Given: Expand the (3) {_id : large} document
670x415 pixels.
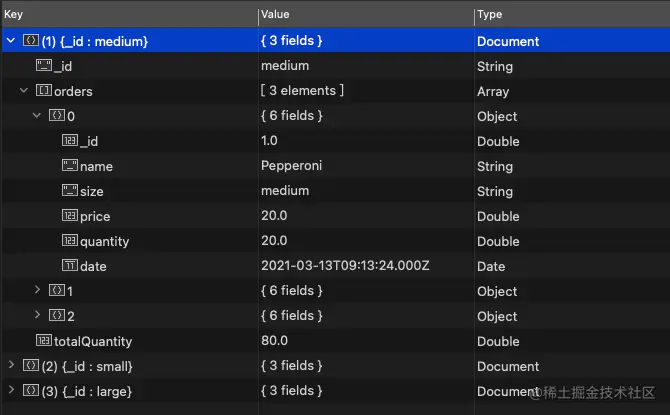Looking at the screenshot, I should click(x=11, y=390).
